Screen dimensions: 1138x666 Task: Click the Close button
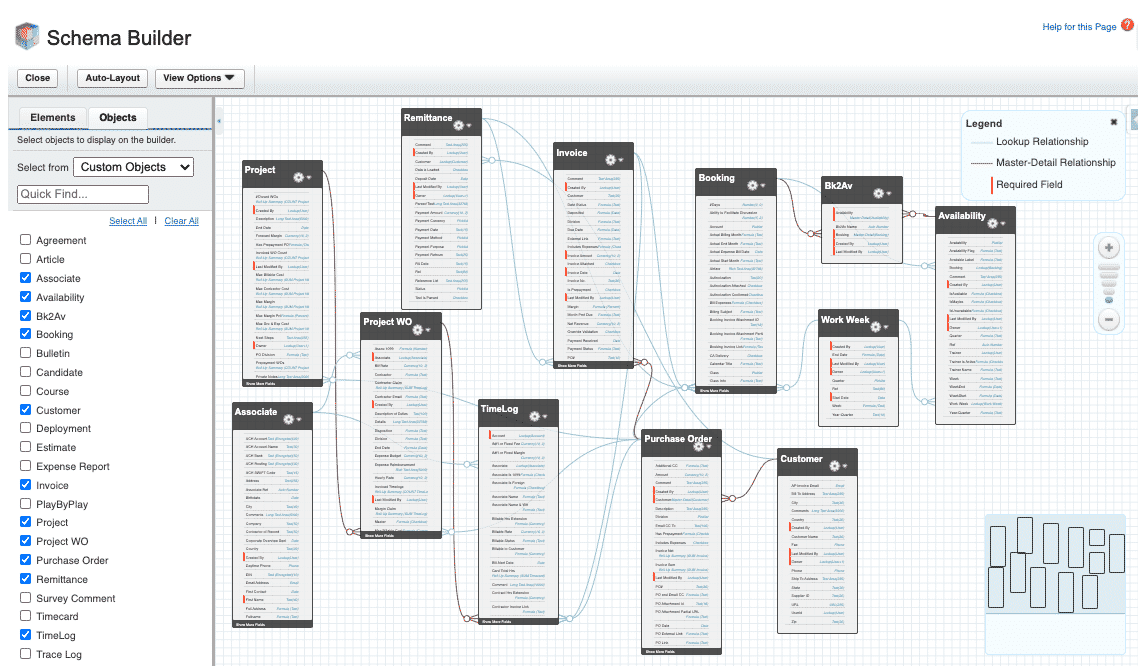tap(37, 78)
